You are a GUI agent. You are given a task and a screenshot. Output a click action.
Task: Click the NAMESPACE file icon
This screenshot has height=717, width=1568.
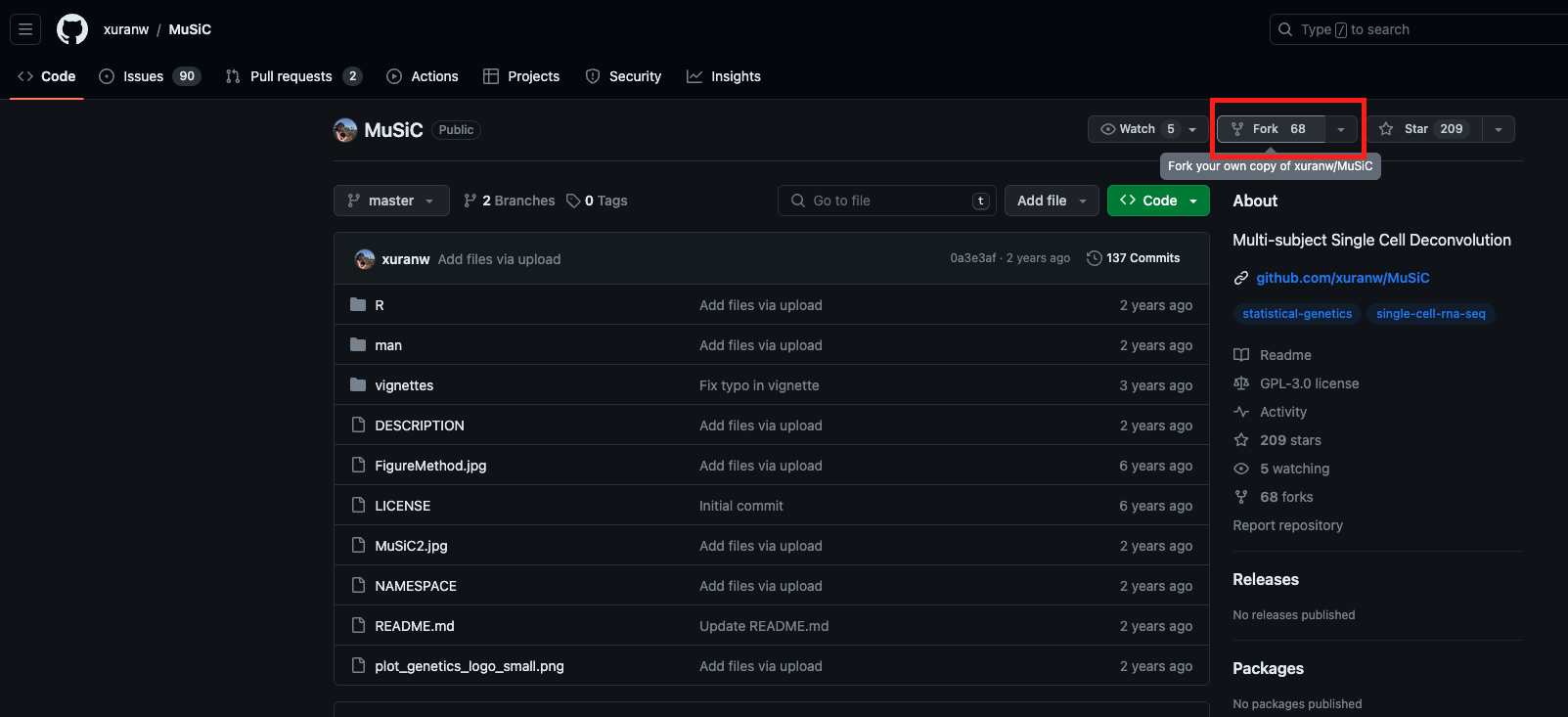(x=358, y=586)
